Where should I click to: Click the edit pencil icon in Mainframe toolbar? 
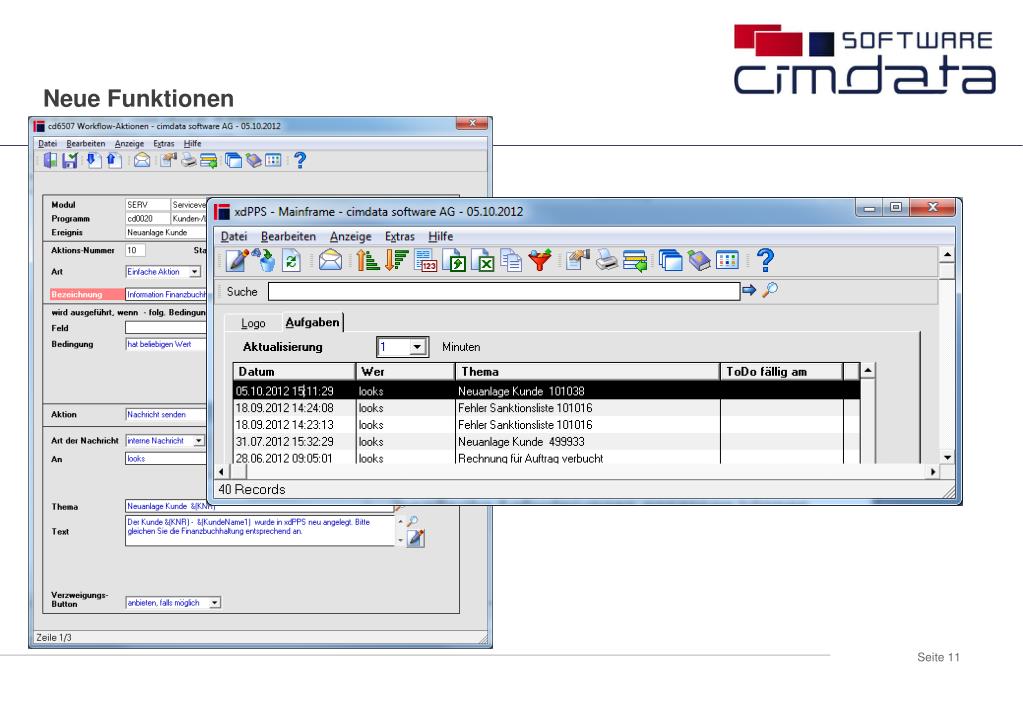(237, 260)
